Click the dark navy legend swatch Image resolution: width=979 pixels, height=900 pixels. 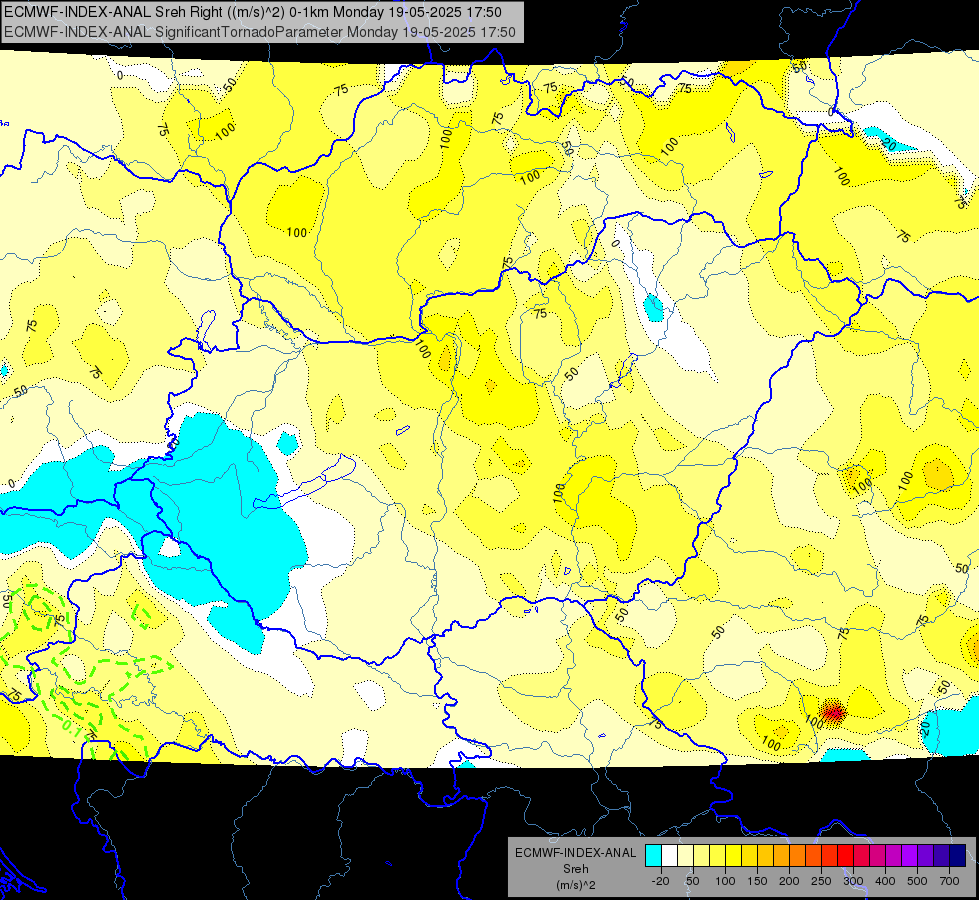(x=958, y=855)
